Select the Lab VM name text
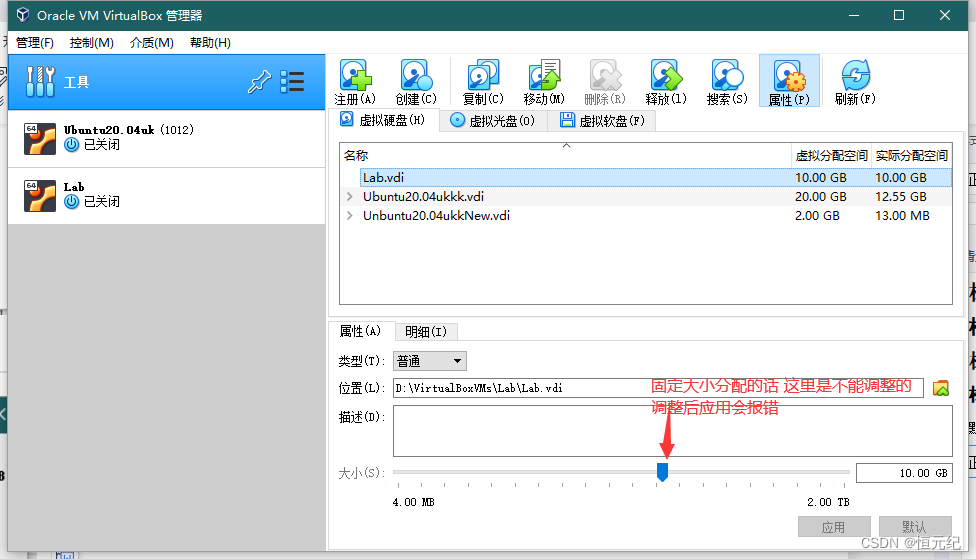Screen dimensions: 976x559 [74, 187]
